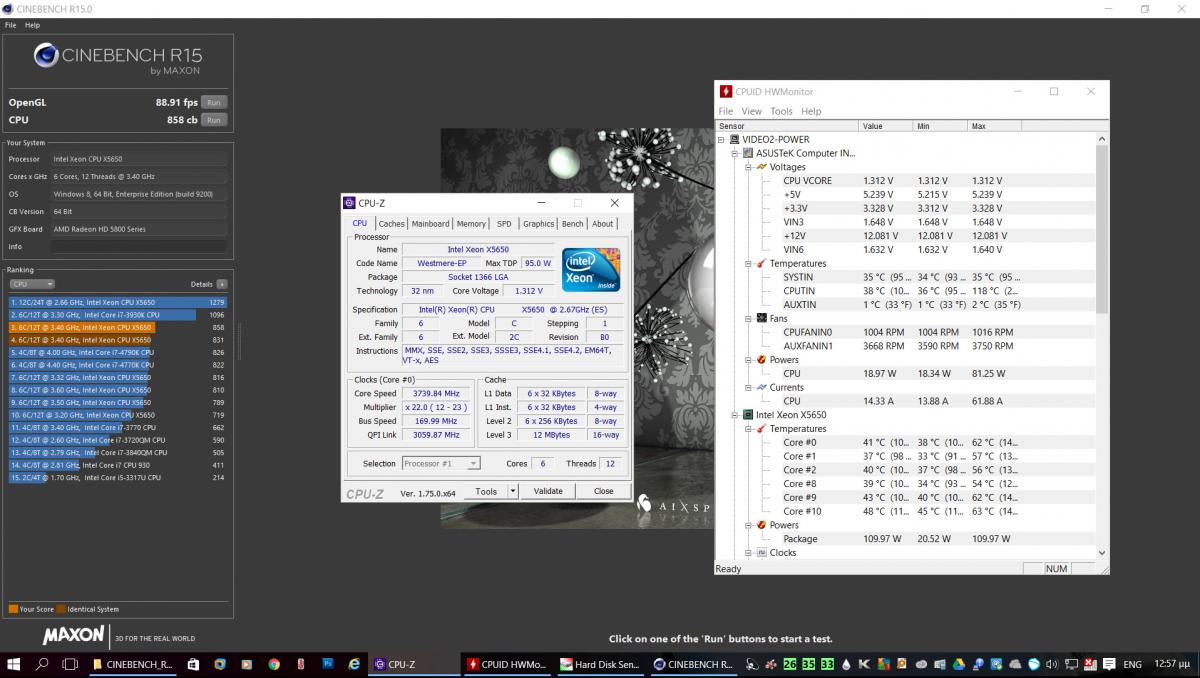
Task: Open the Bench tab in CPU-Z
Action: coord(573,224)
